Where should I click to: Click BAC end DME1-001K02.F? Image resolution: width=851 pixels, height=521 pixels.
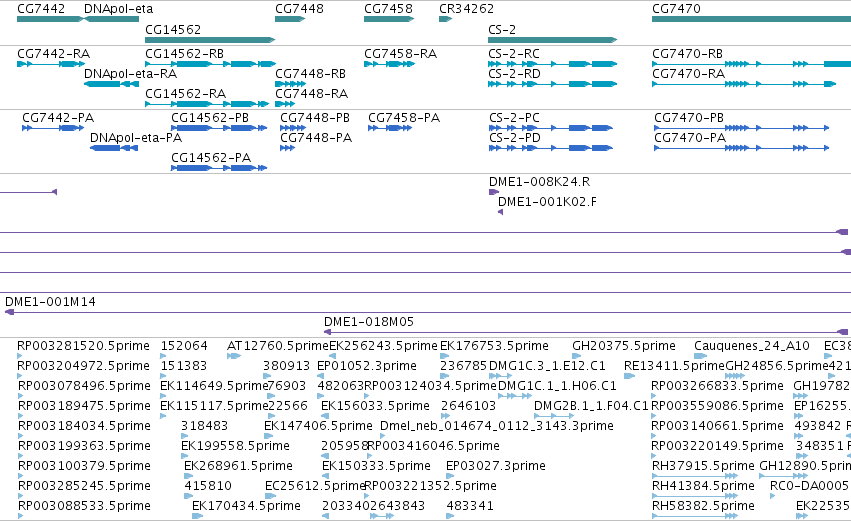coord(547,202)
